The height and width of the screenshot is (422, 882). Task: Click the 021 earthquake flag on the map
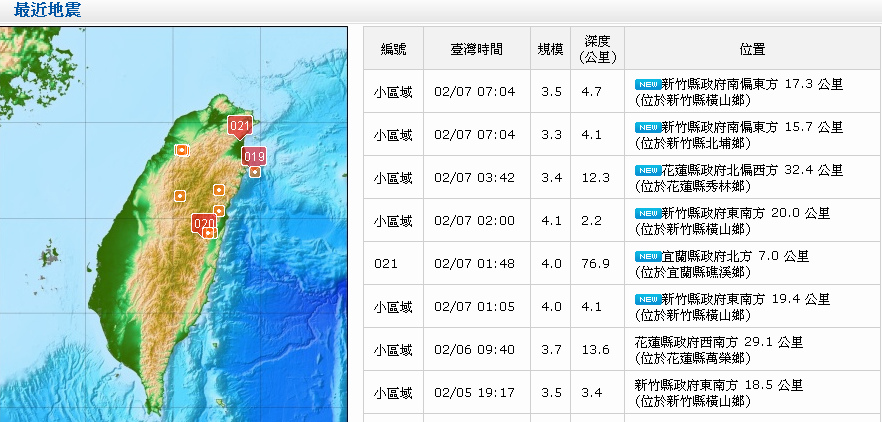tap(239, 127)
